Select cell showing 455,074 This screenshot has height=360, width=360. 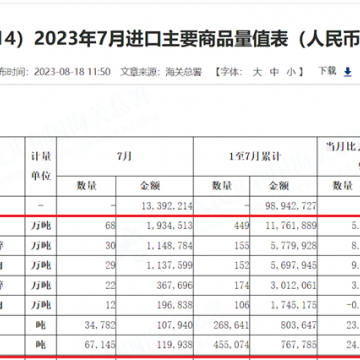pyautogui.click(x=222, y=345)
